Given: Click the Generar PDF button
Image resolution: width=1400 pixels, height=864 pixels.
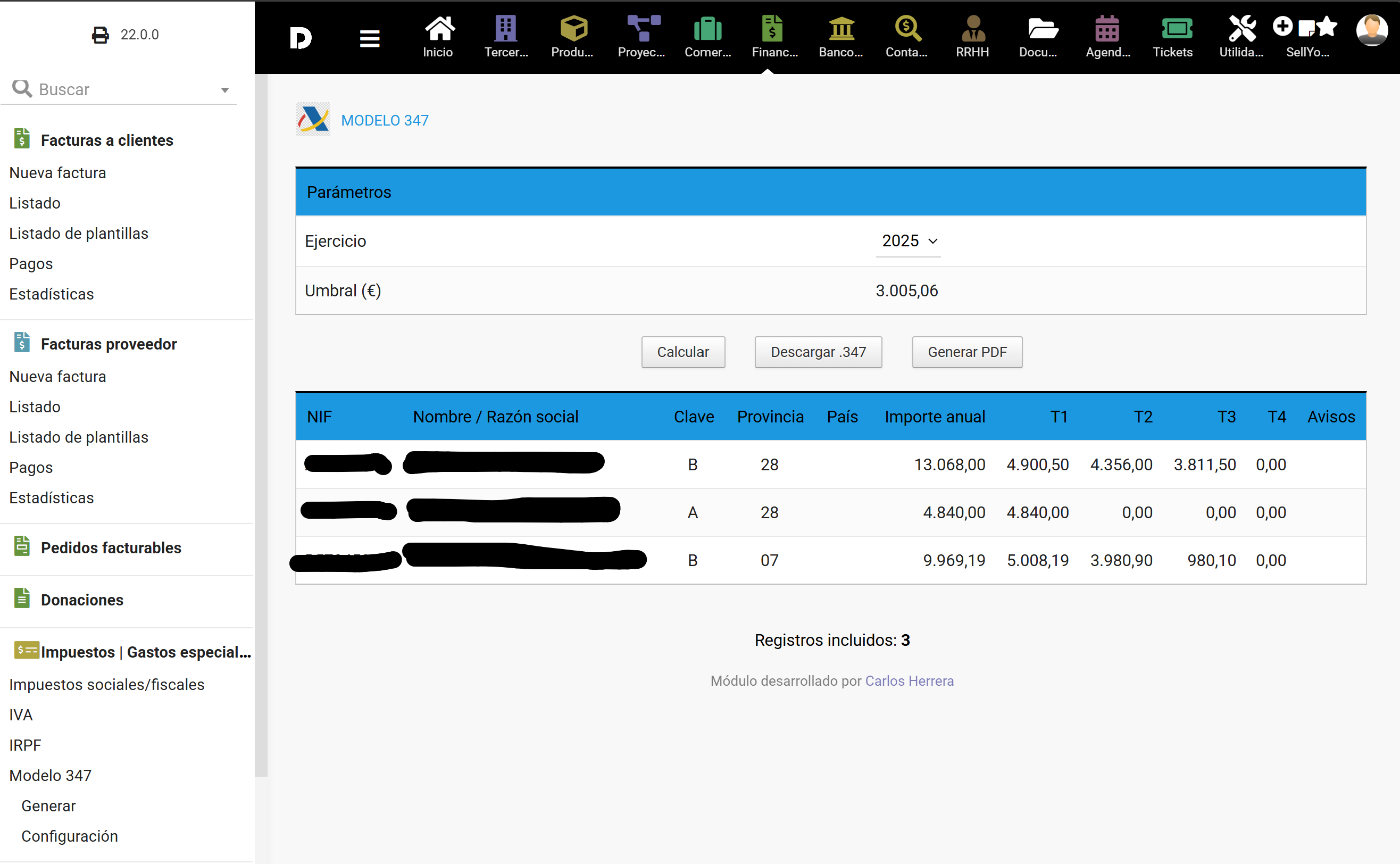Looking at the screenshot, I should (x=967, y=352).
